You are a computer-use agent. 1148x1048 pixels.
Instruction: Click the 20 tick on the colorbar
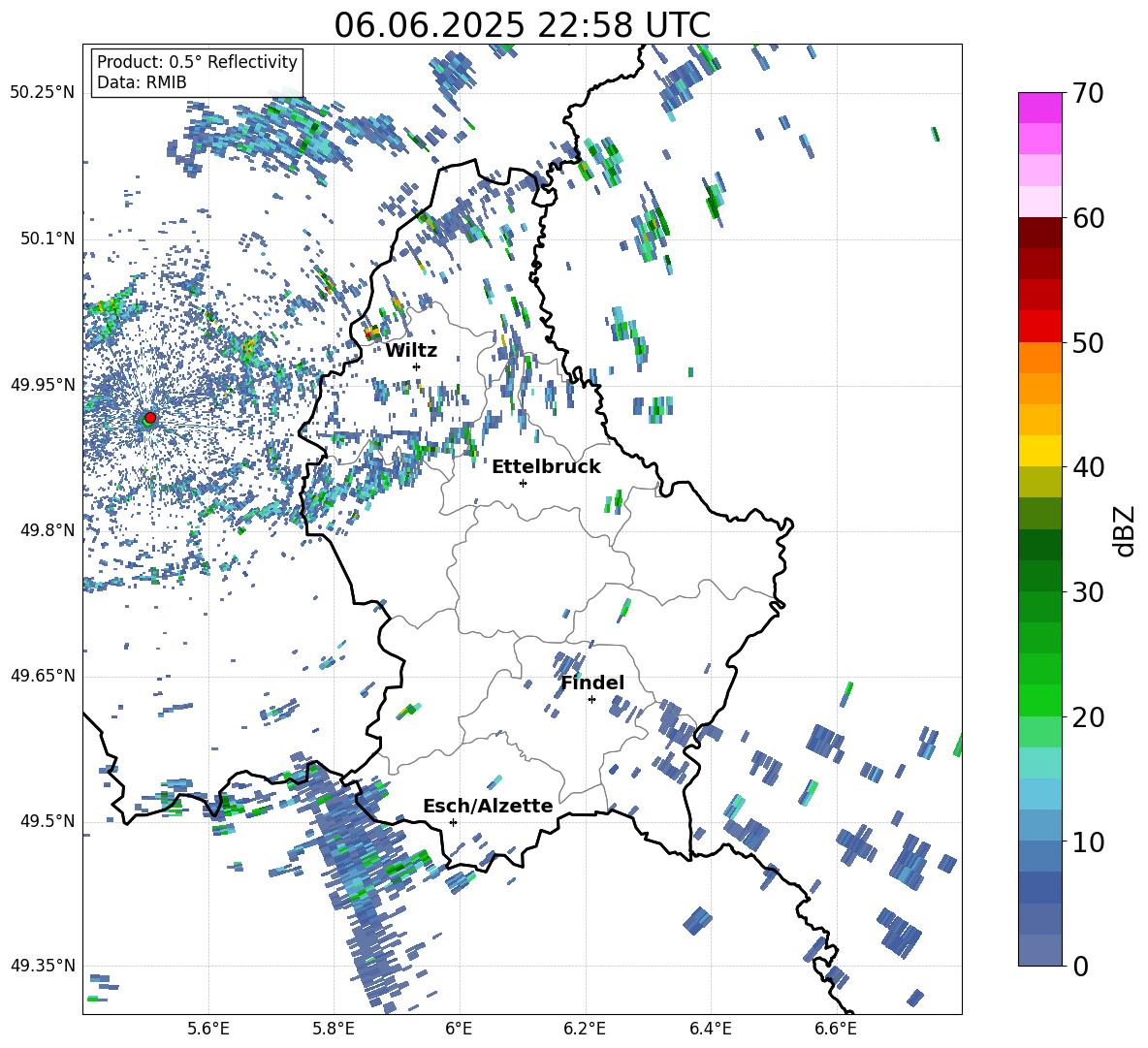(1088, 717)
